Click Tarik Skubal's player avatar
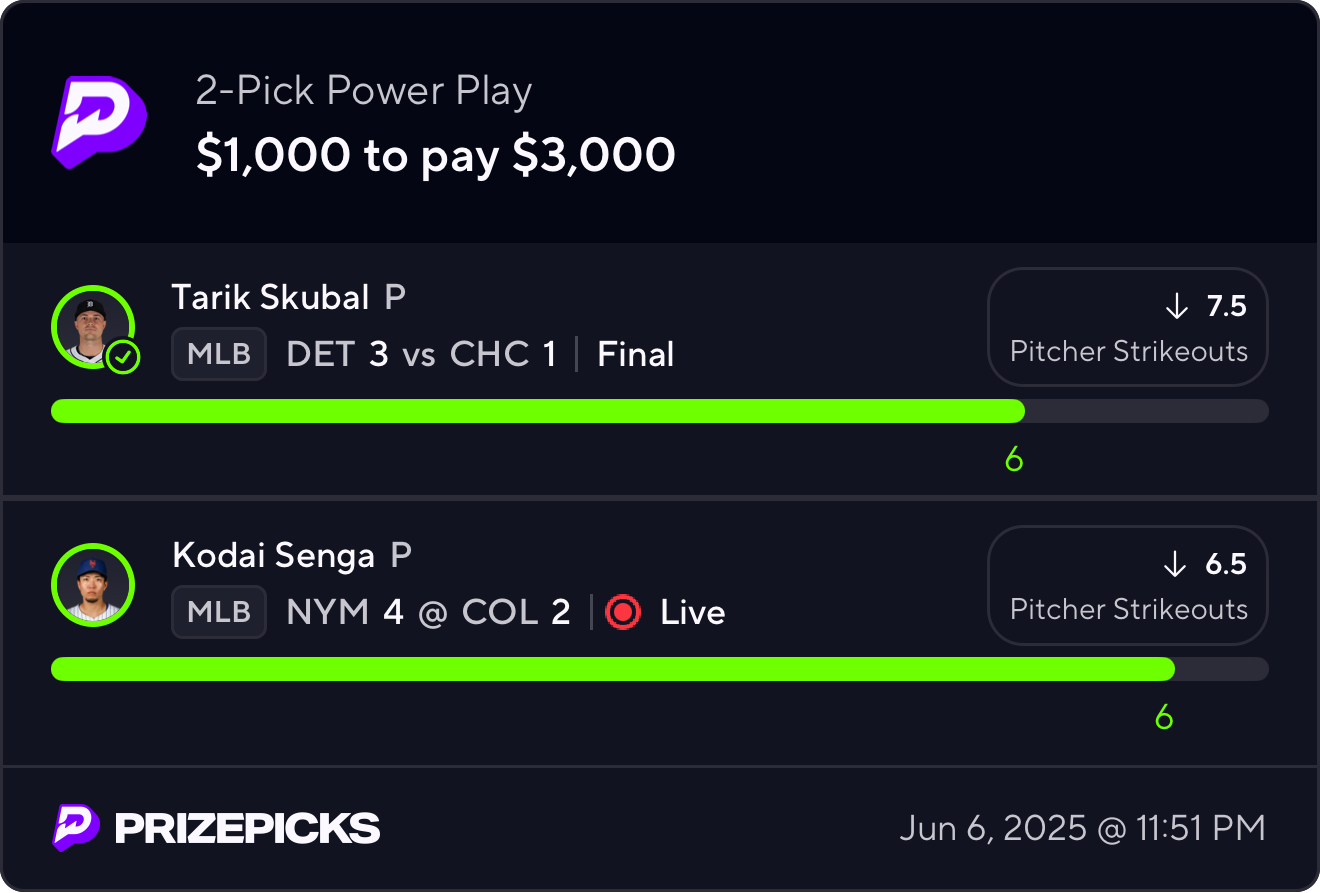Screen dimensions: 1320x893 90,325
